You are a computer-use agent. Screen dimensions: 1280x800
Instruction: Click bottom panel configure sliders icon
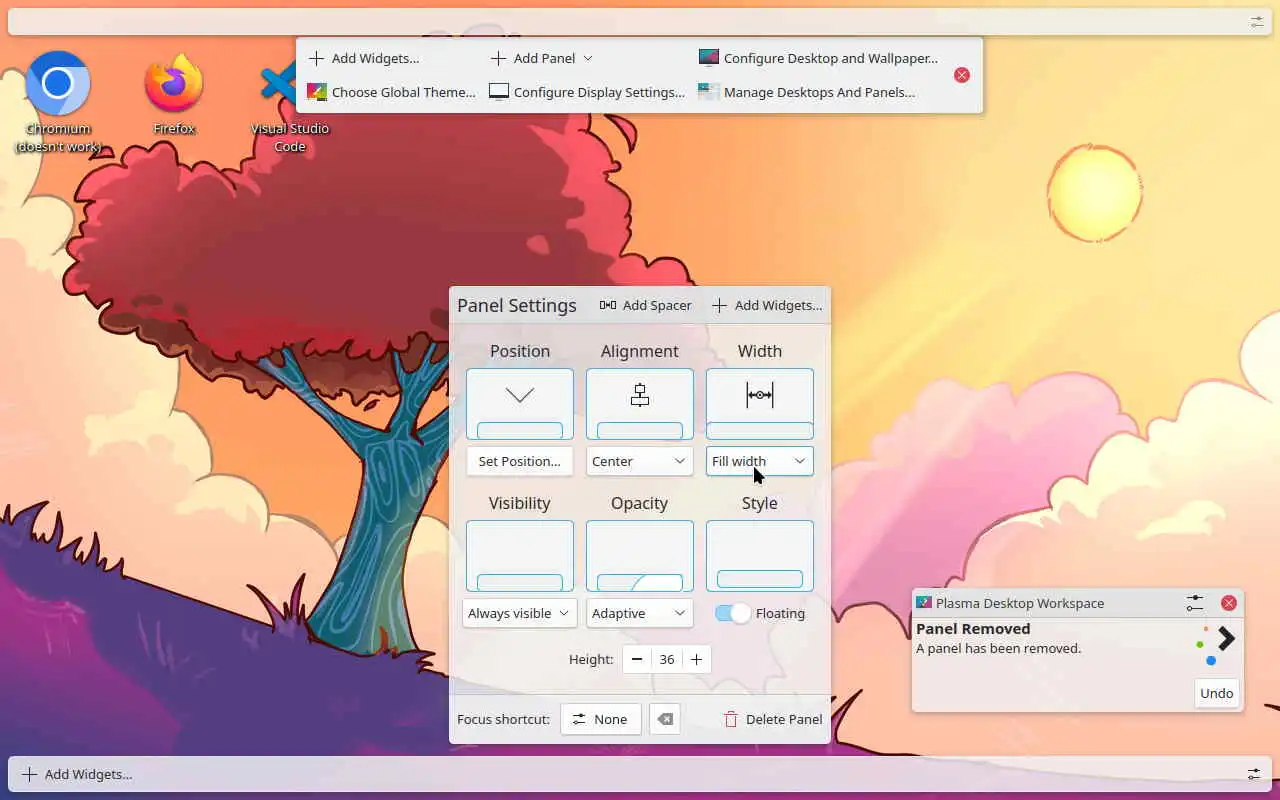(1254, 774)
